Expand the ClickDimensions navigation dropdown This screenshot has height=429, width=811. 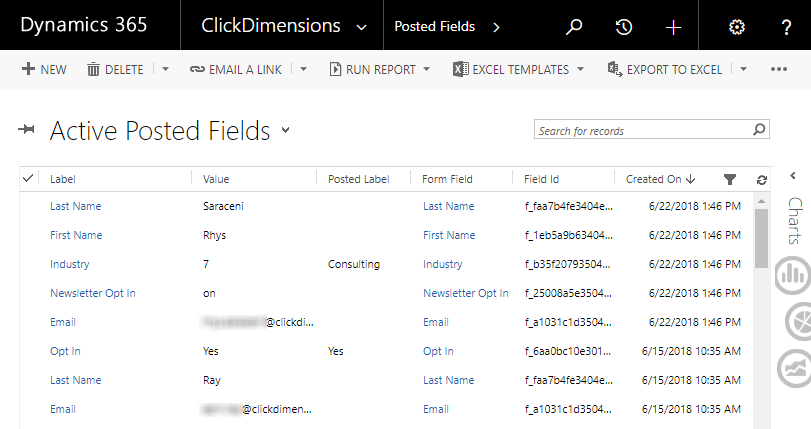click(x=362, y=27)
